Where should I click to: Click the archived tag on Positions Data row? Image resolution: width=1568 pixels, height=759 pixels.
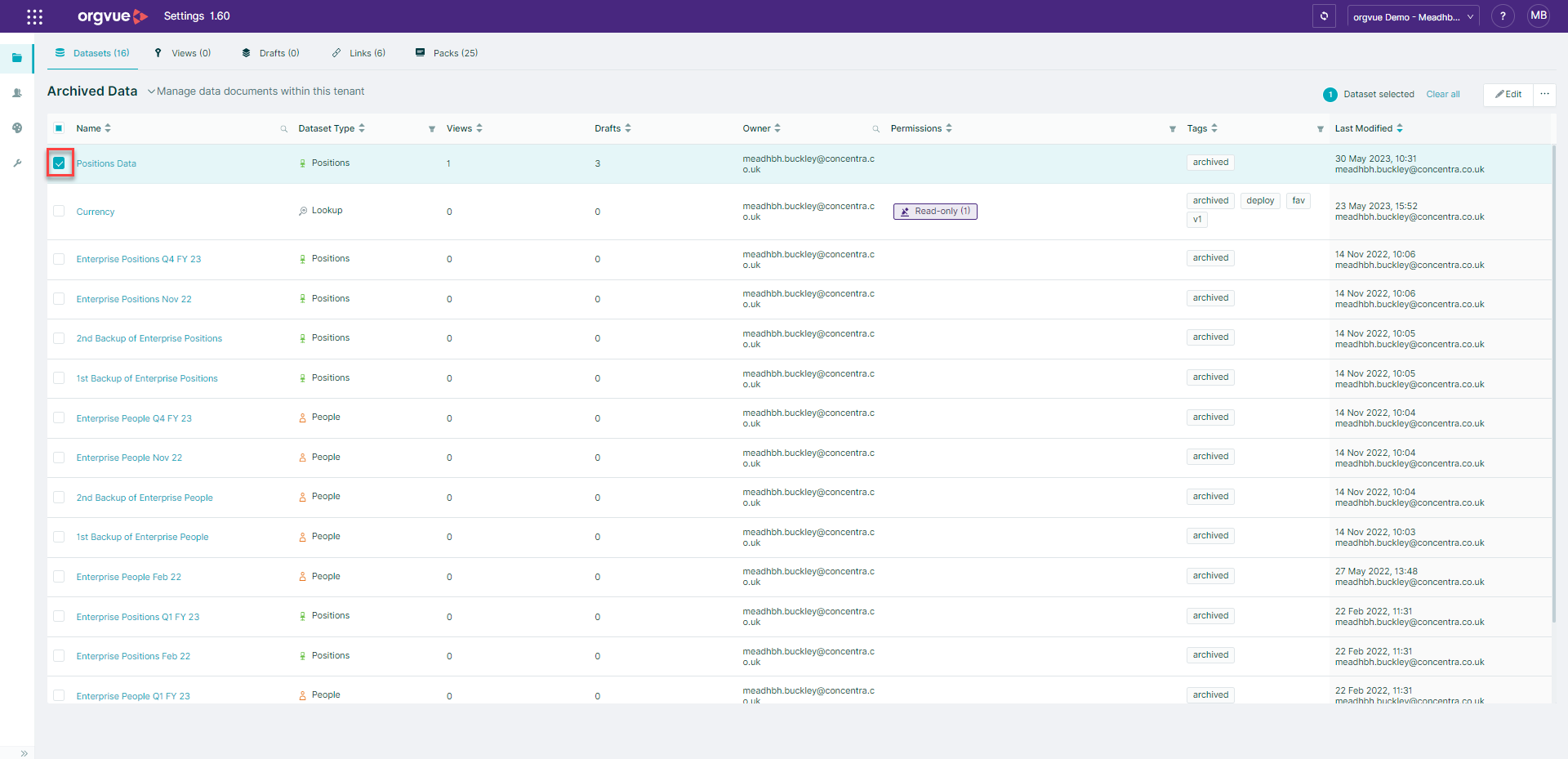click(x=1210, y=162)
